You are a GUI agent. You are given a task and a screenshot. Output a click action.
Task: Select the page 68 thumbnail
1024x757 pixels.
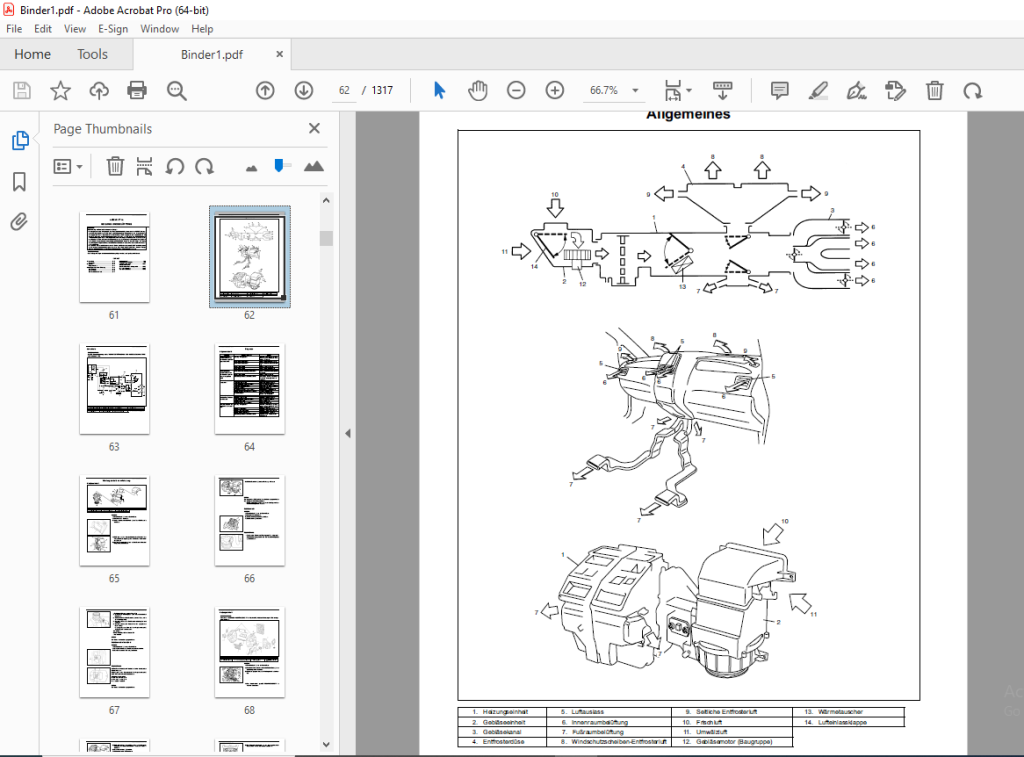click(249, 652)
